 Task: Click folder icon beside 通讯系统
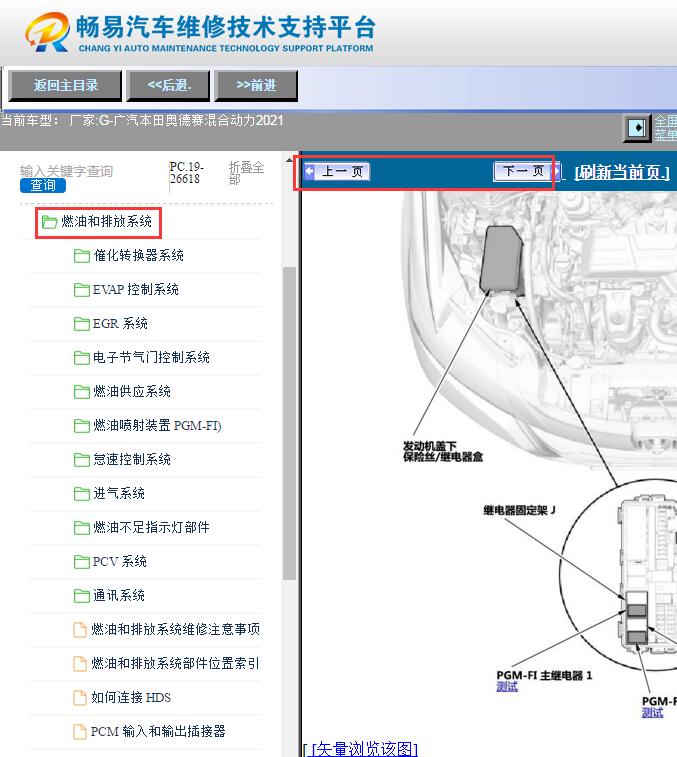[x=82, y=596]
